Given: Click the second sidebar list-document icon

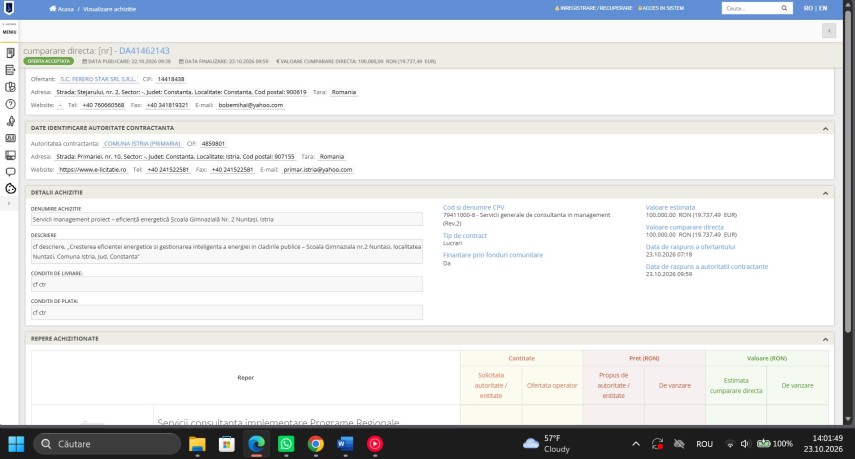Looking at the screenshot, I should pyautogui.click(x=10, y=70).
